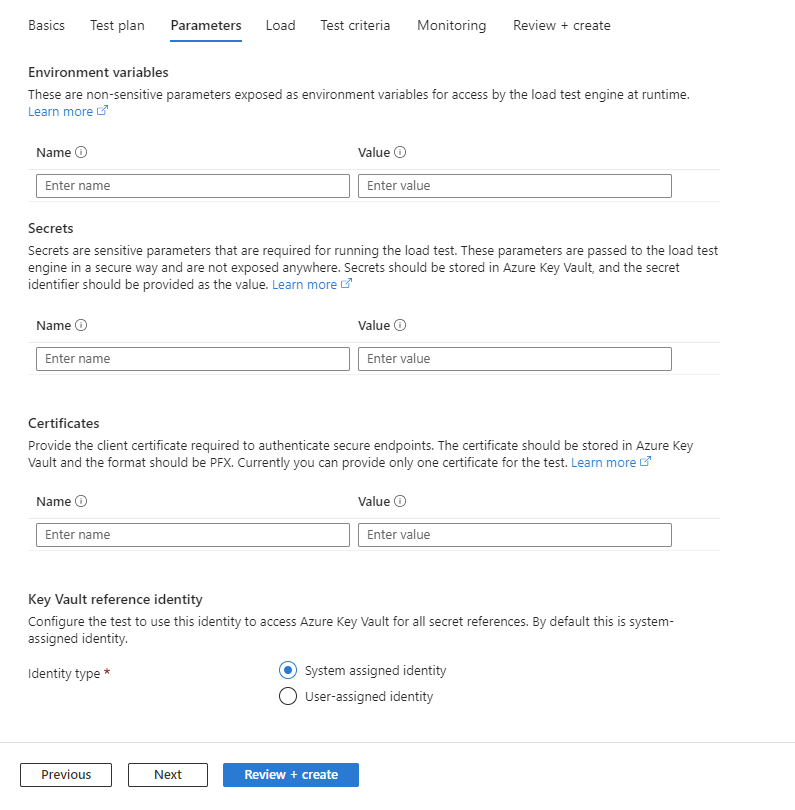Select the System assigned identity option

[287, 670]
